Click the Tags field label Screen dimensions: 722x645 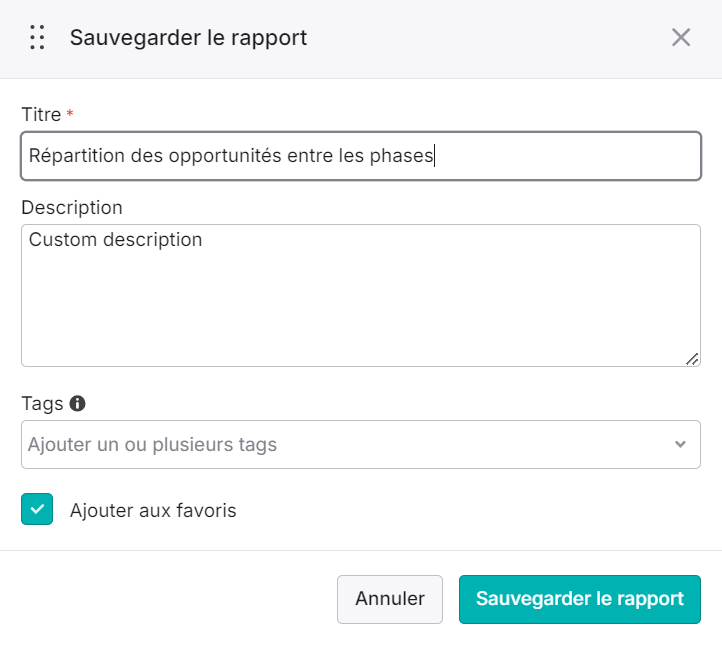[42, 404]
